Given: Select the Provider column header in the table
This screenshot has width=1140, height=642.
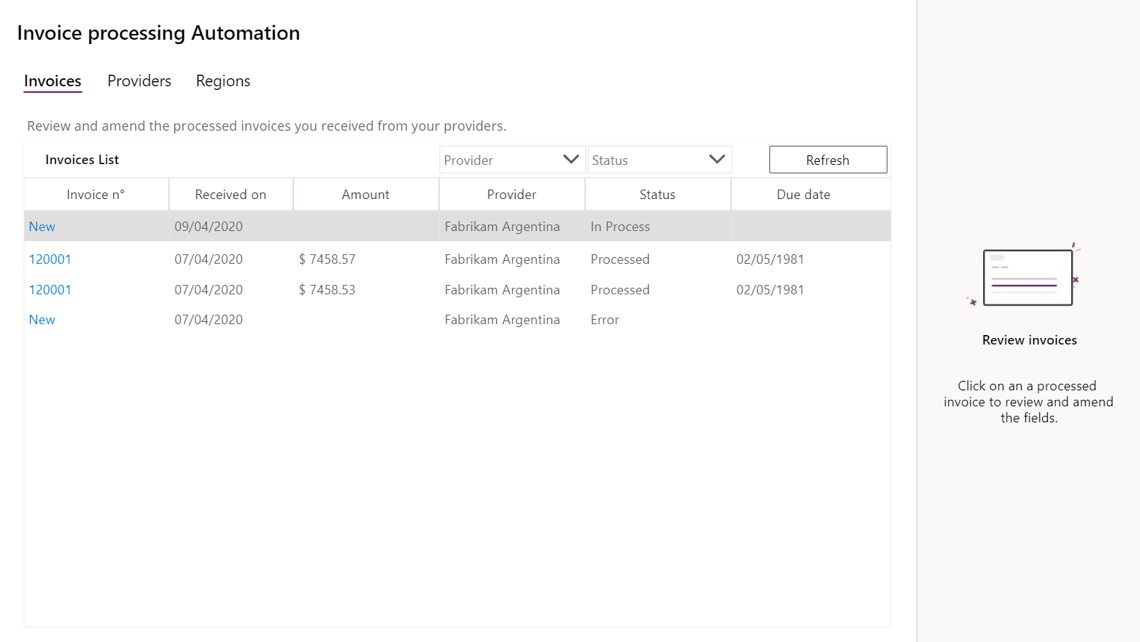Looking at the screenshot, I should 511,195.
